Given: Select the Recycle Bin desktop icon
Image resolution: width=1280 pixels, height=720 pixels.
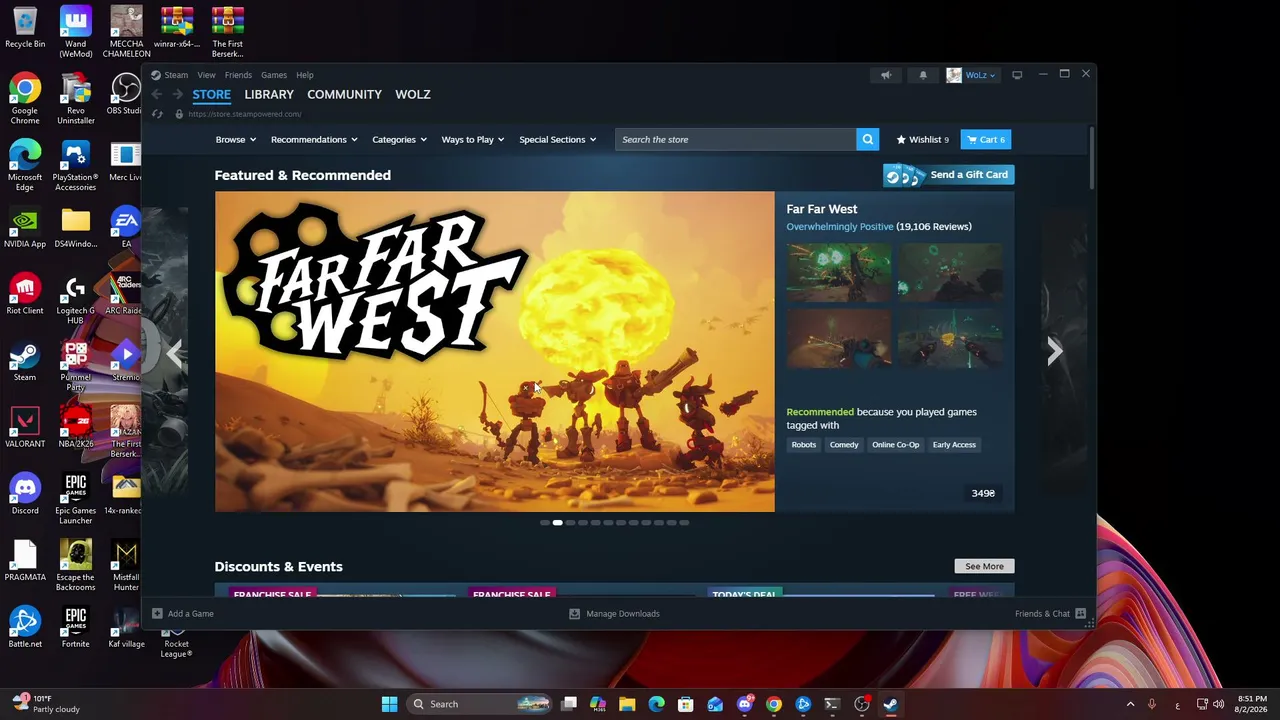Looking at the screenshot, I should pyautogui.click(x=25, y=28).
